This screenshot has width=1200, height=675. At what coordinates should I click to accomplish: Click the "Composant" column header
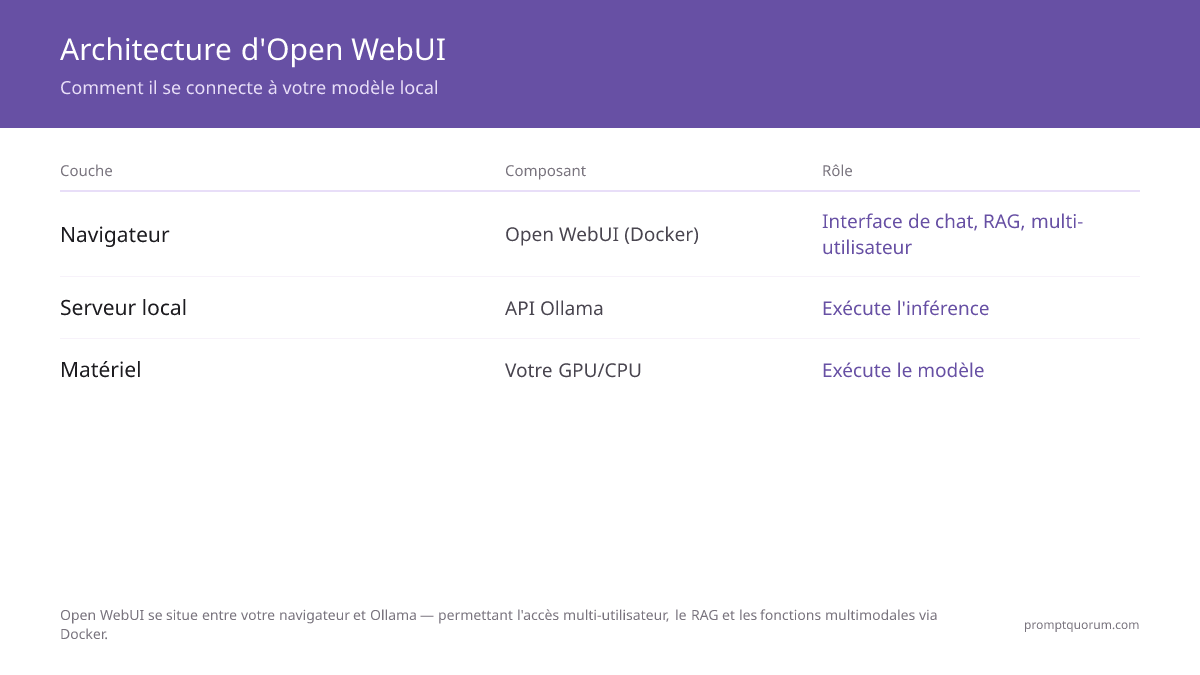(x=545, y=171)
